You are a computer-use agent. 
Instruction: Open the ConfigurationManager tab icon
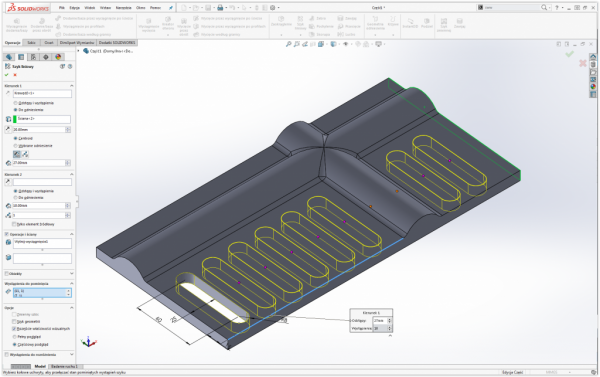33,57
